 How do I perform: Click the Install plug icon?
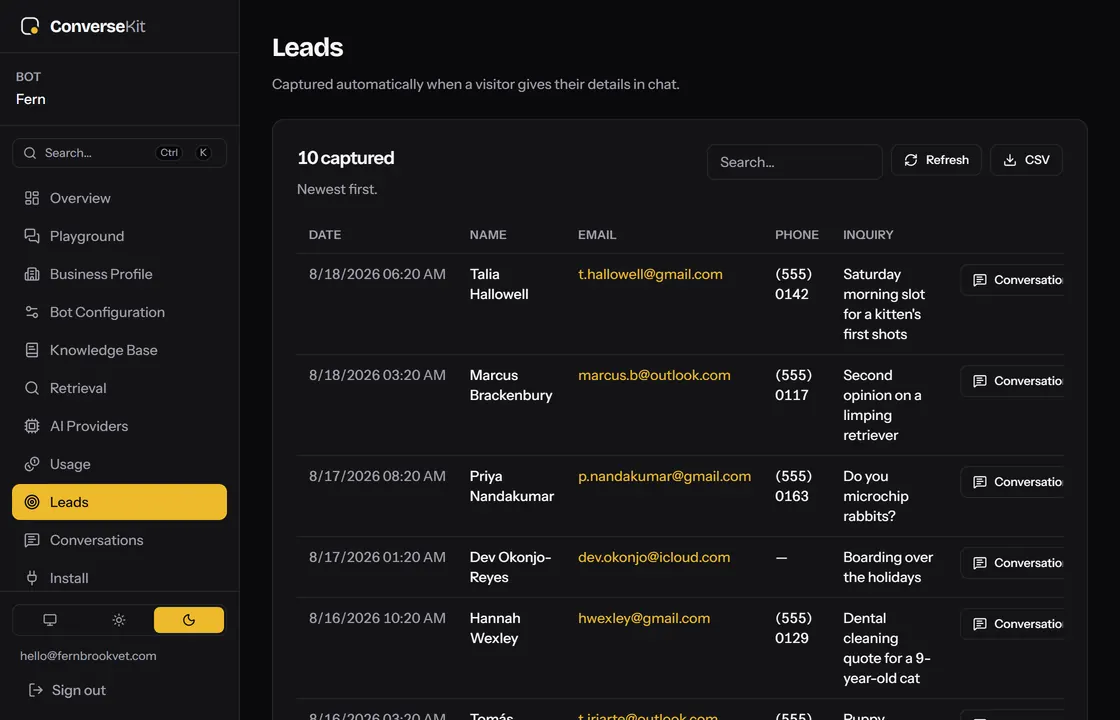(x=31, y=578)
